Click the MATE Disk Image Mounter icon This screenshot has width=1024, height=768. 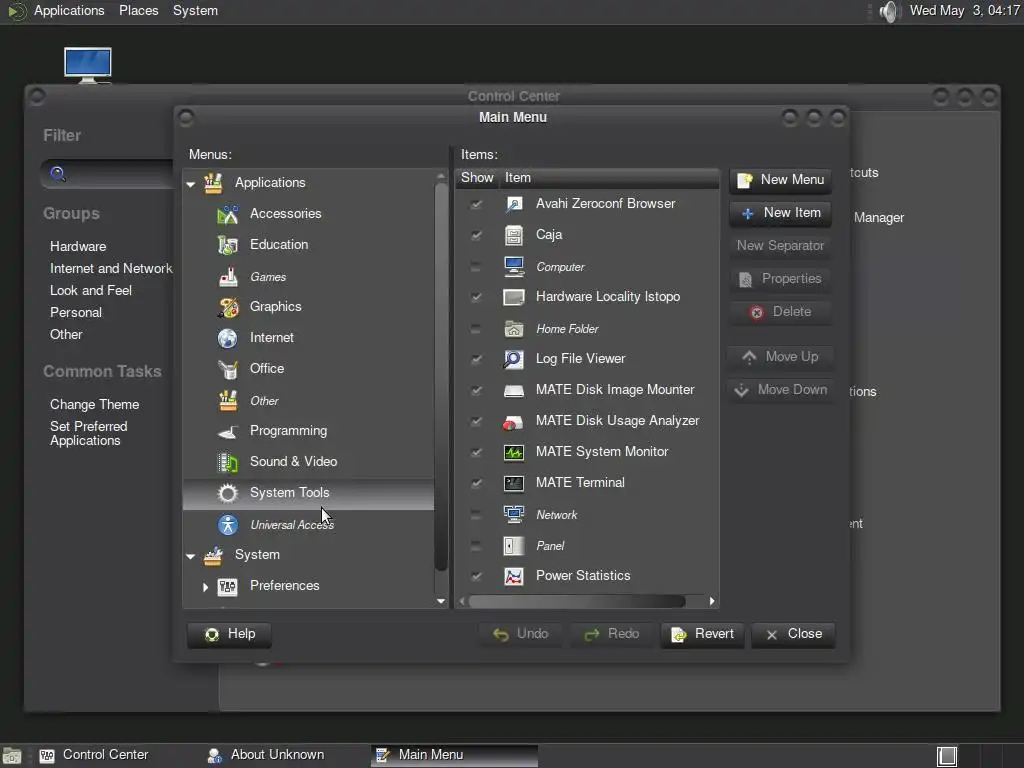tap(514, 391)
